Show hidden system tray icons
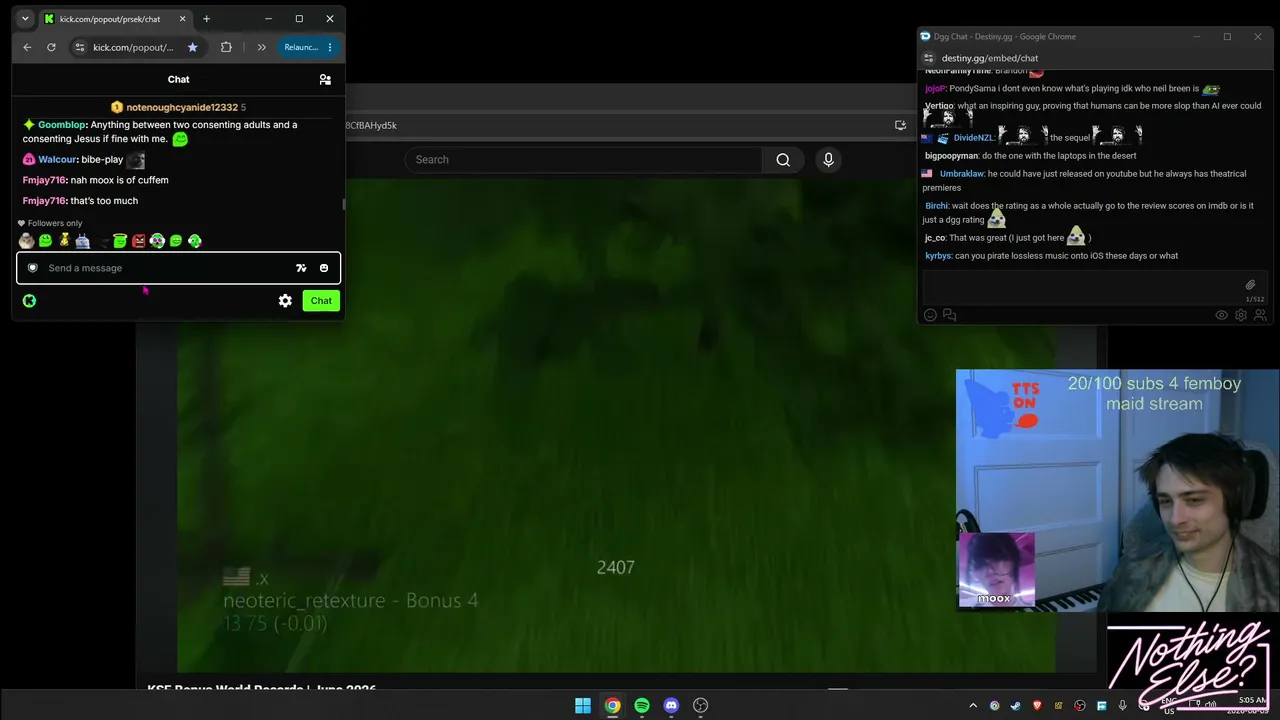Screen dimensions: 1280x720 pyautogui.click(x=973, y=706)
